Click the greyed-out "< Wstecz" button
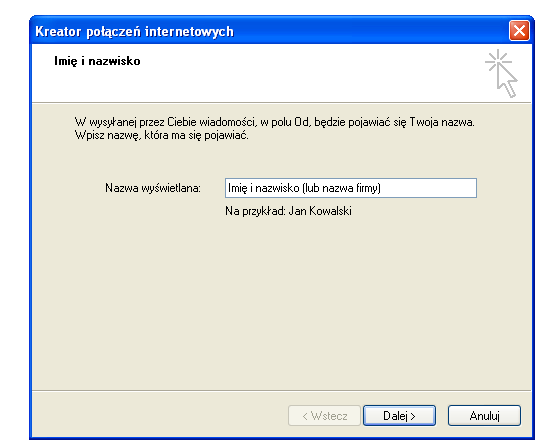The image size is (553, 442). click(x=324, y=416)
